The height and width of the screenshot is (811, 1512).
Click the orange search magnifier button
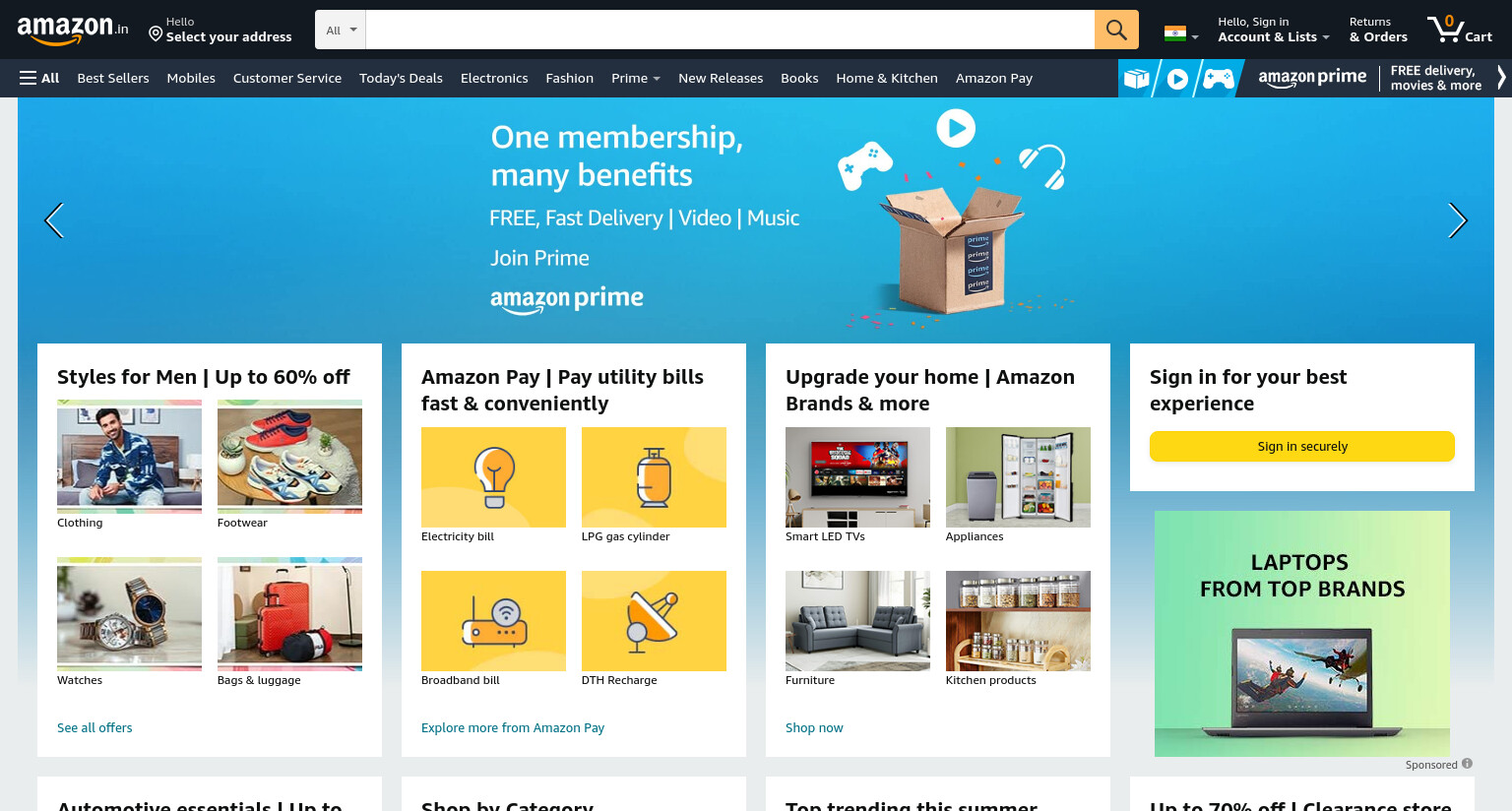click(1116, 30)
